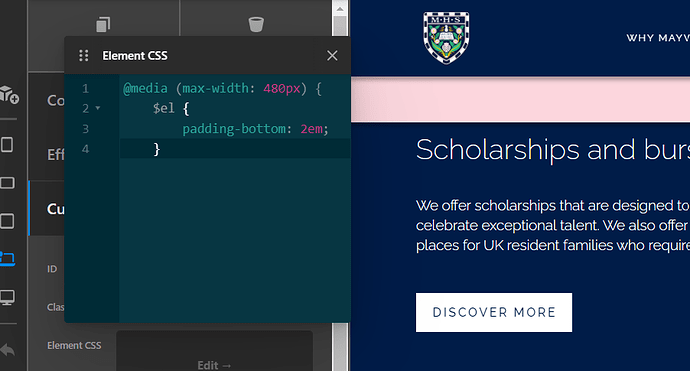
Task: Close the Element CSS editor panel
Action: (332, 55)
